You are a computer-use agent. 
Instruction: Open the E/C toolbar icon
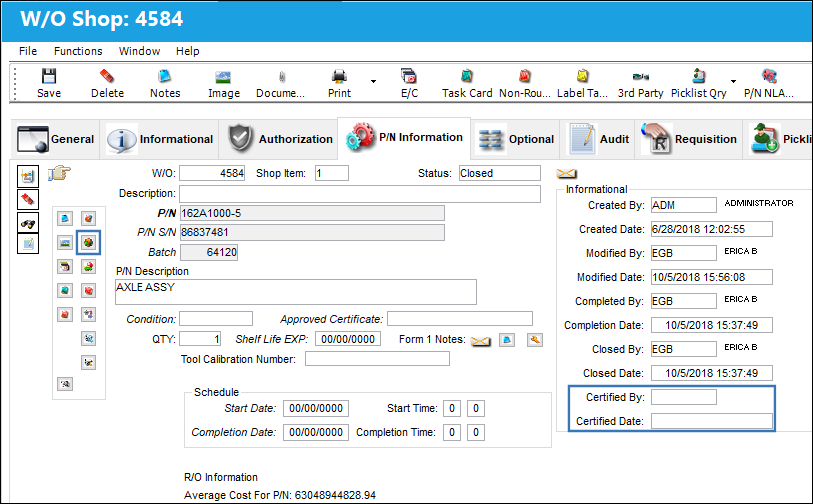pos(409,77)
